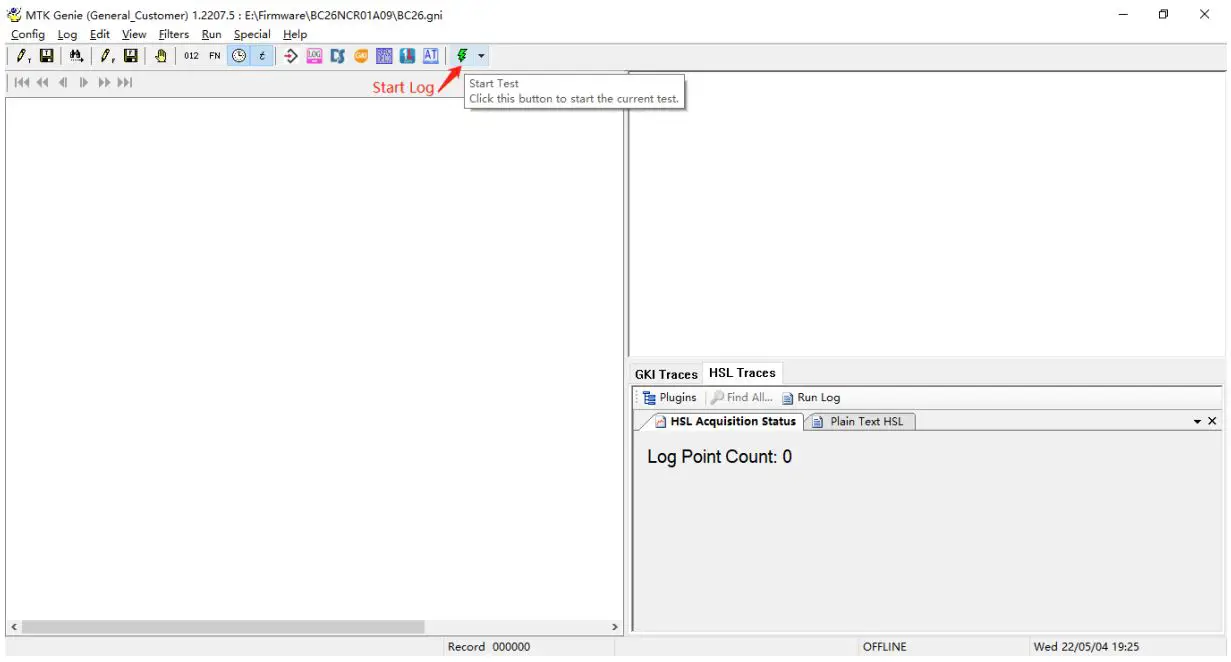Toggle the 012 trace numbering button
The height and width of the screenshot is (662, 1231).
tap(190, 55)
